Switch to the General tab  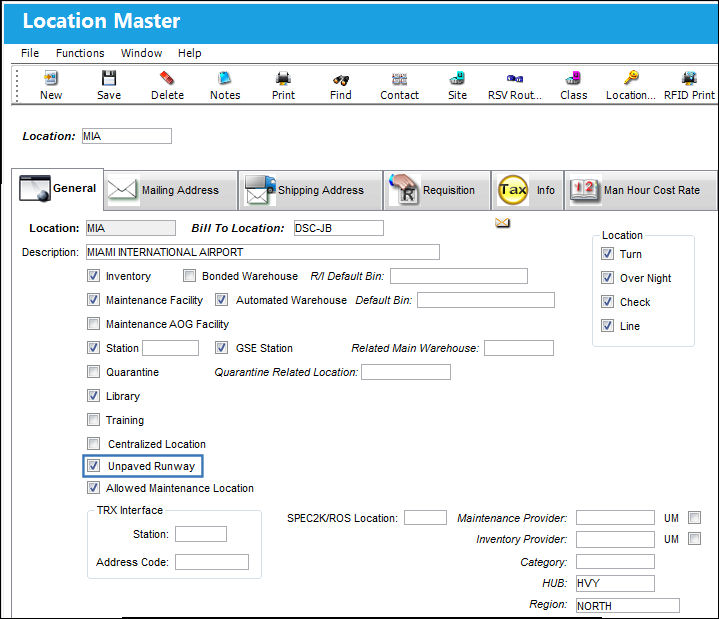[x=58, y=188]
